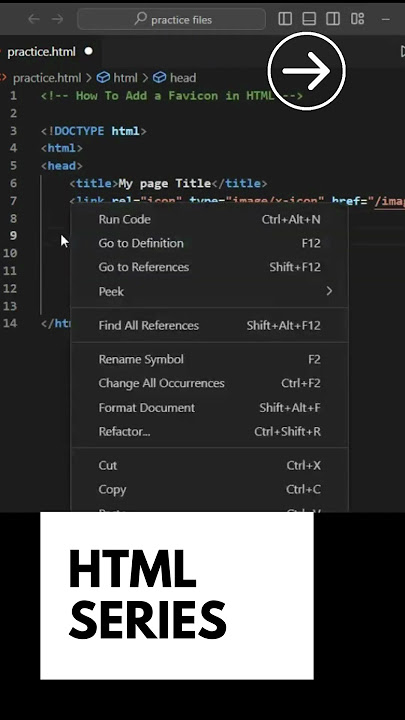Click the html symbol icon in breadcrumb

103,78
